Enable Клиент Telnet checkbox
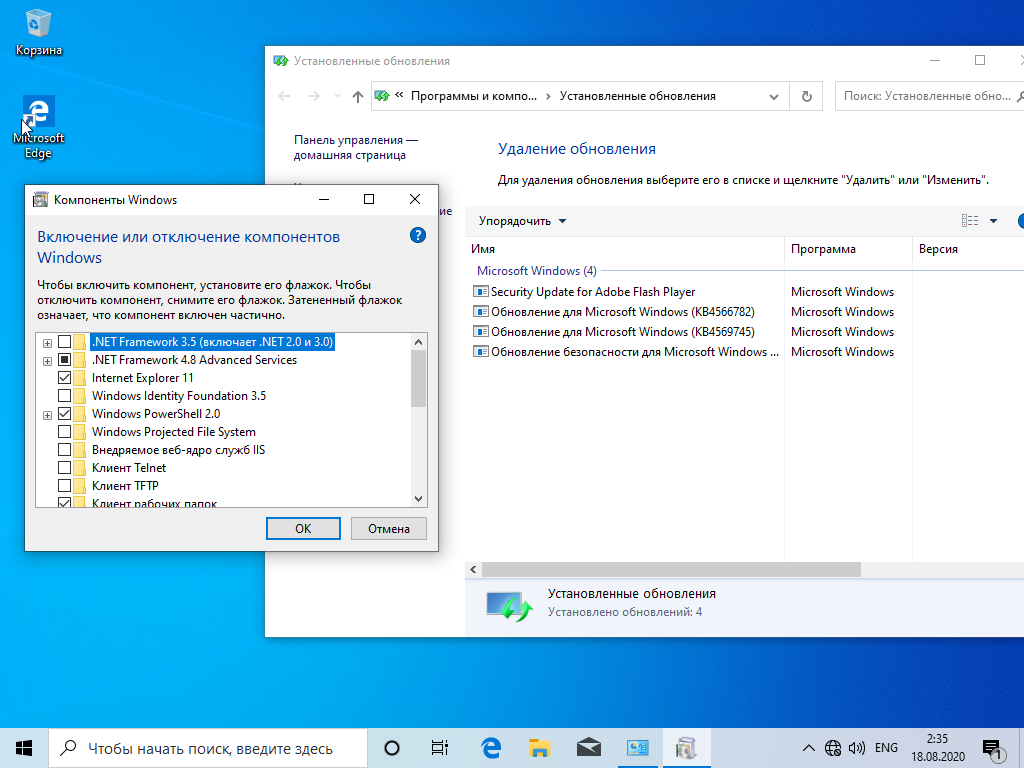1024x768 pixels. pos(65,468)
